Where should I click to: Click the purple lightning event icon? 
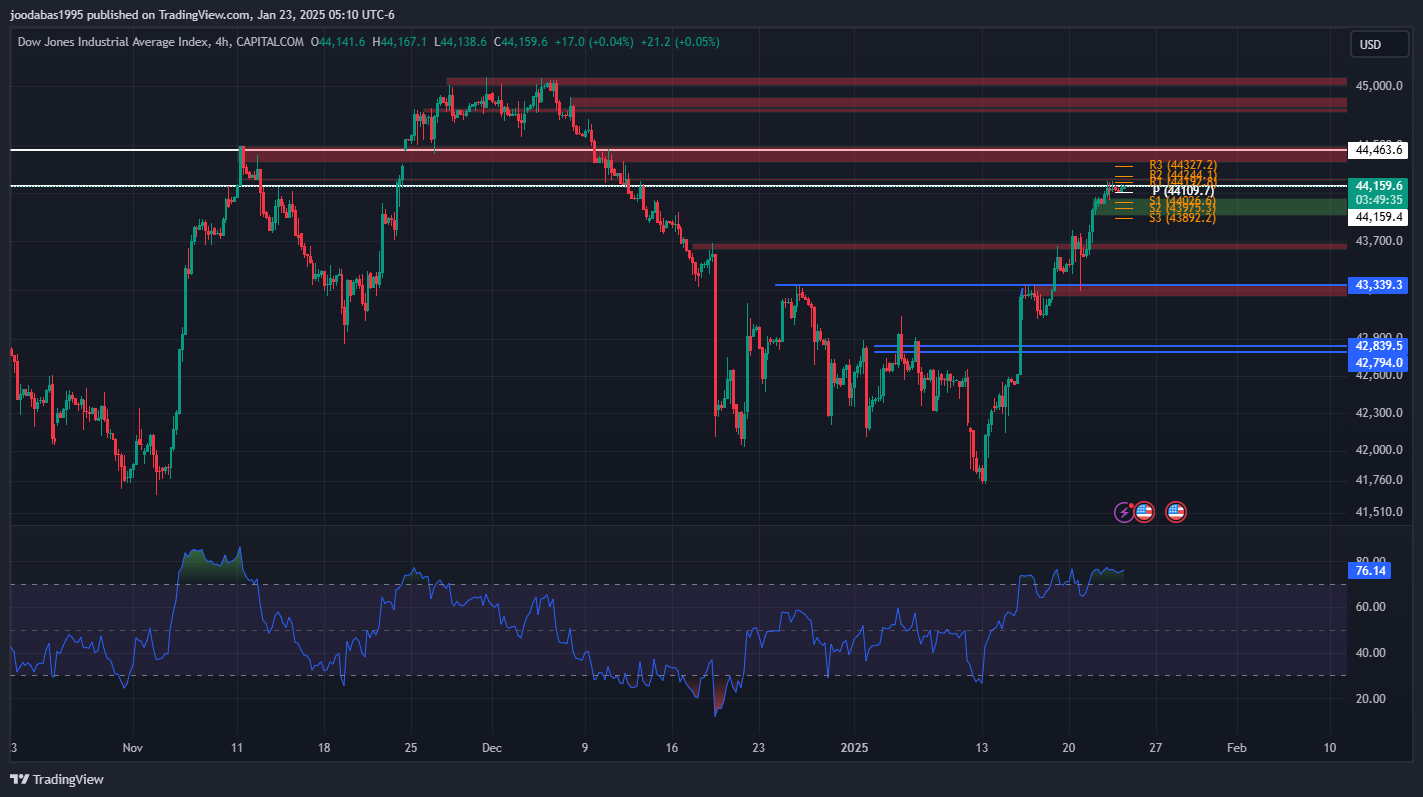click(1124, 512)
